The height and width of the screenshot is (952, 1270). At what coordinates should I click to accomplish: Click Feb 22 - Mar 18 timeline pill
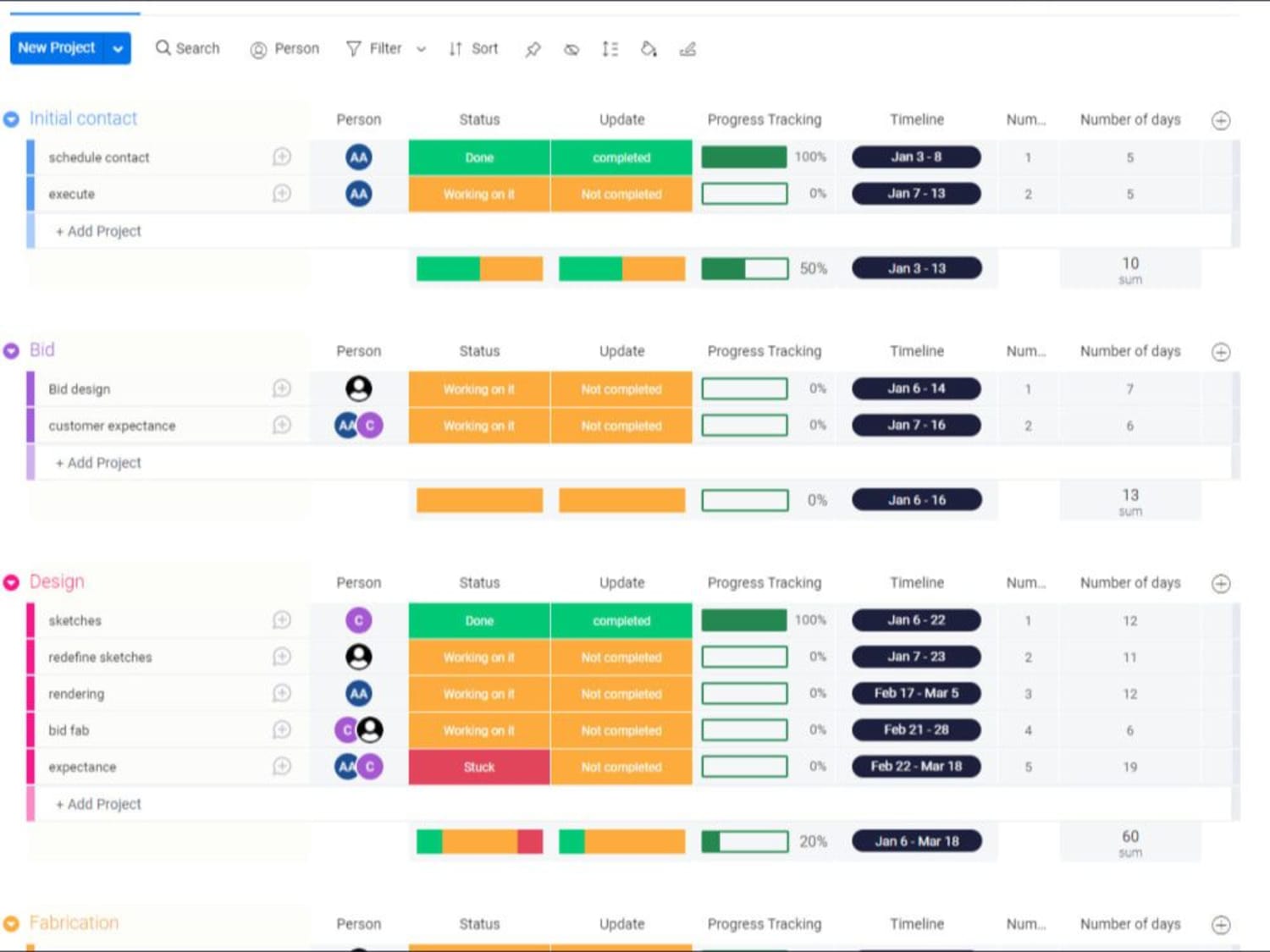coord(916,766)
